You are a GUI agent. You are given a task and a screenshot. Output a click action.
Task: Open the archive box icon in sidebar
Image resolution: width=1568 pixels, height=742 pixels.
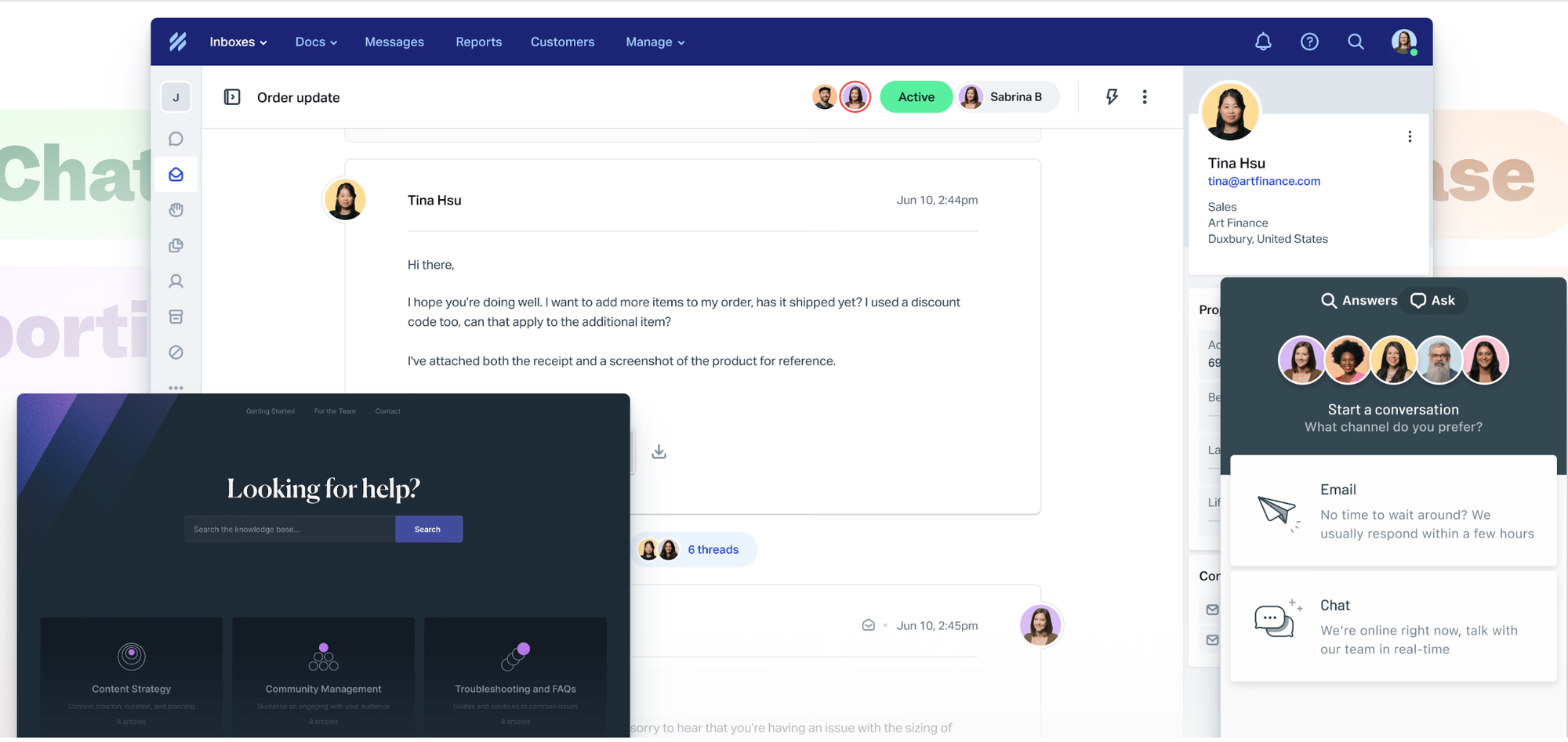pos(176,317)
